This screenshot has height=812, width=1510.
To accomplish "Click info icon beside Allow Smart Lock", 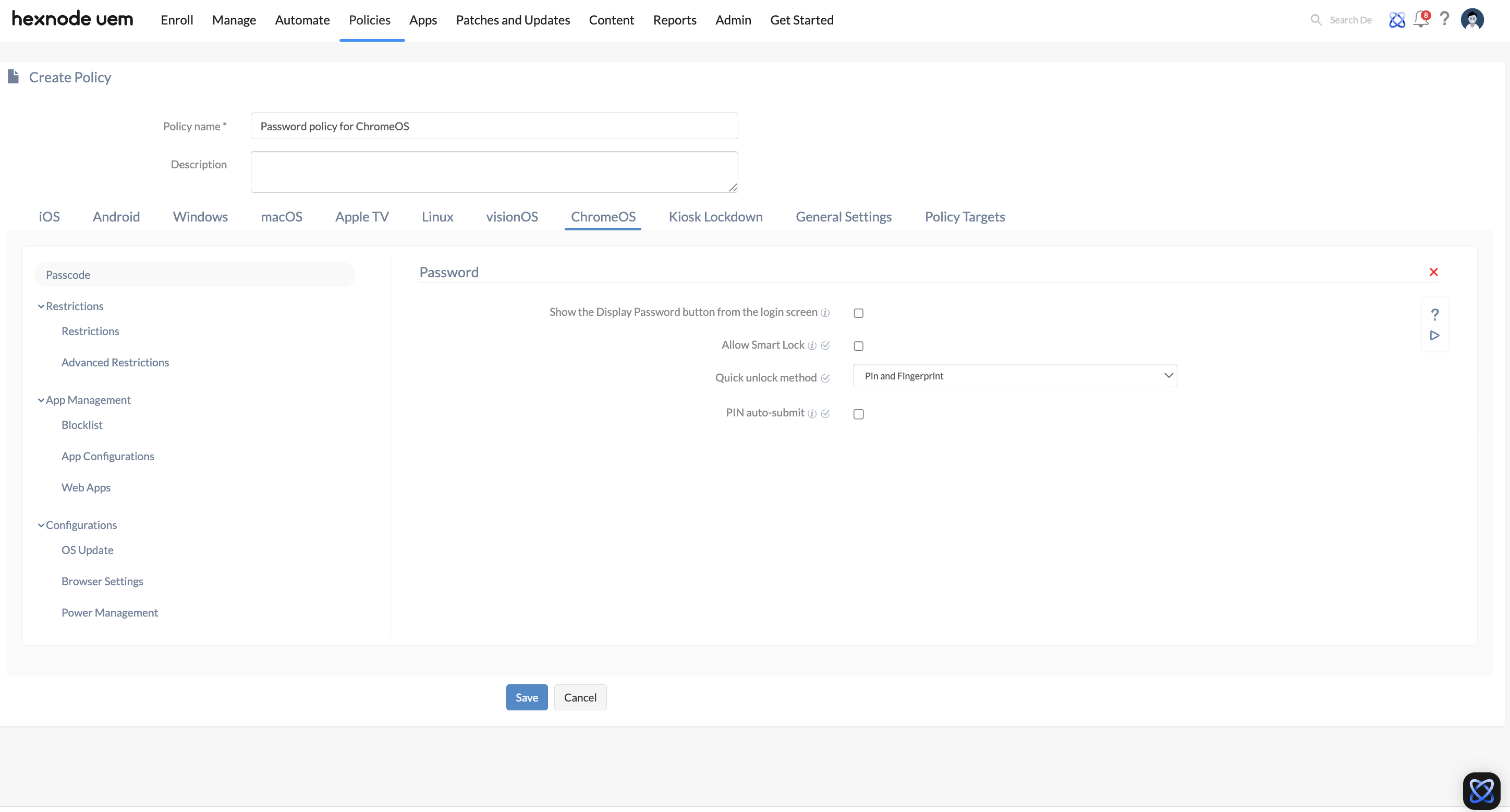I will tap(812, 346).
